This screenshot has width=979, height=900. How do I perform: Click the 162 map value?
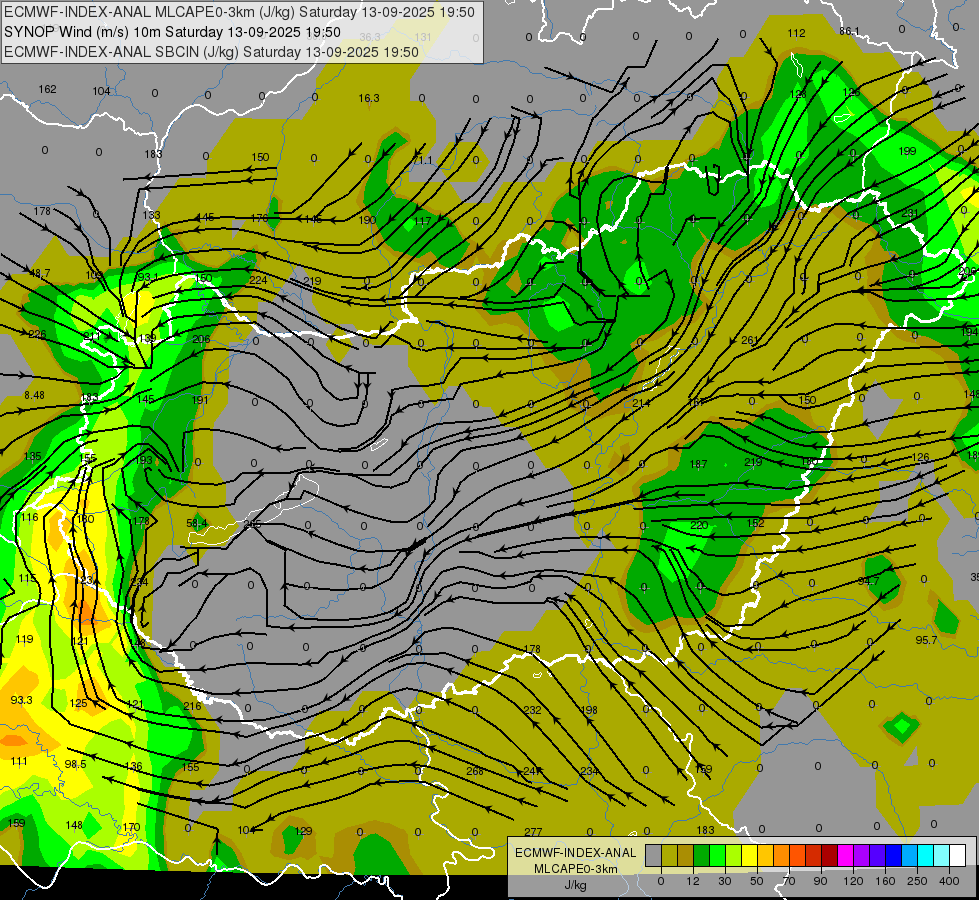47,89
